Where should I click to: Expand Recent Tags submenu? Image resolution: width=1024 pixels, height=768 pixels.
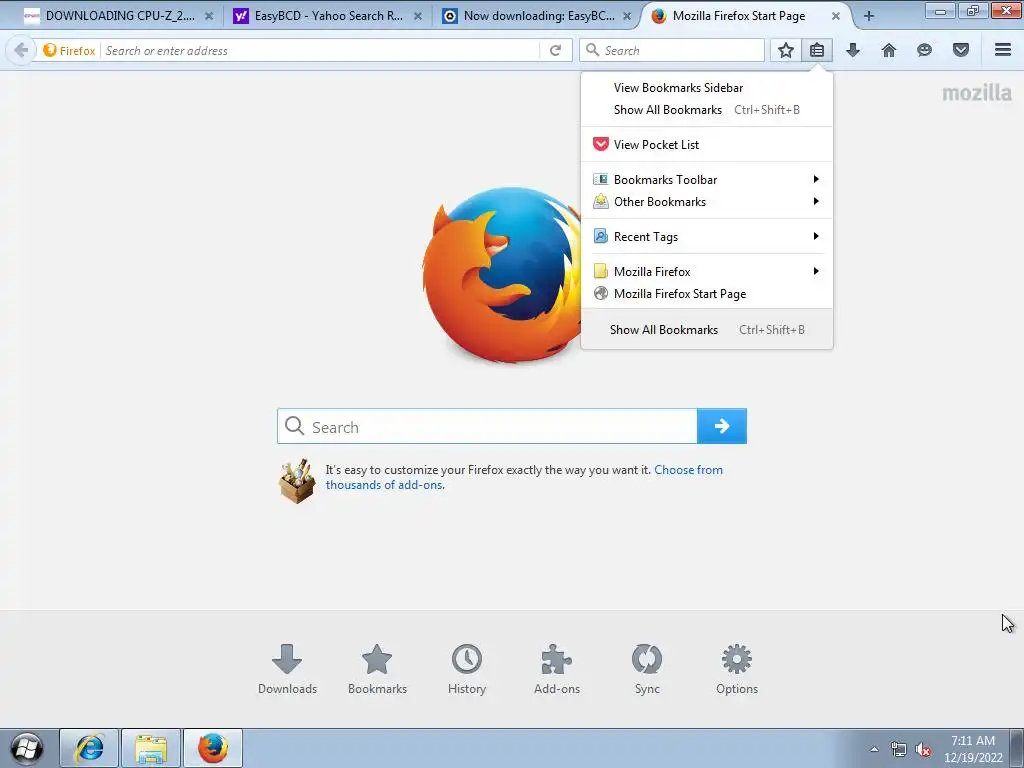point(707,236)
